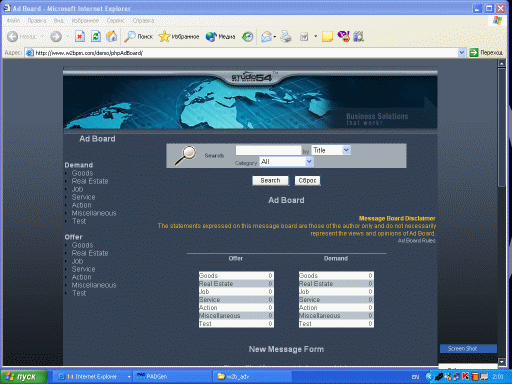Select Real Estate under Demand in the sidebar
The width and height of the screenshot is (512, 384).
tap(90, 181)
